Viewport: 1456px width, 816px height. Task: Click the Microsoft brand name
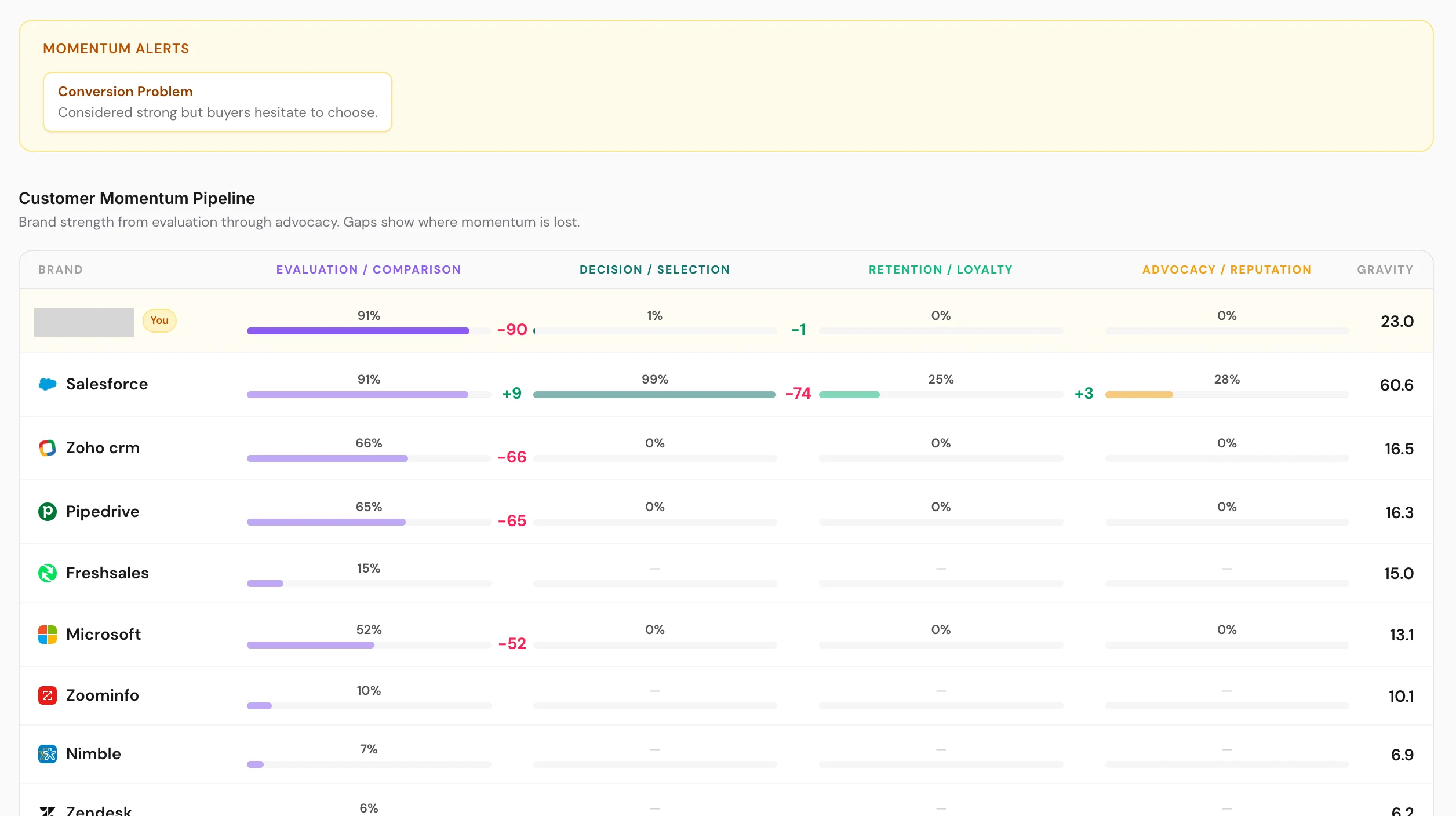[x=103, y=635]
